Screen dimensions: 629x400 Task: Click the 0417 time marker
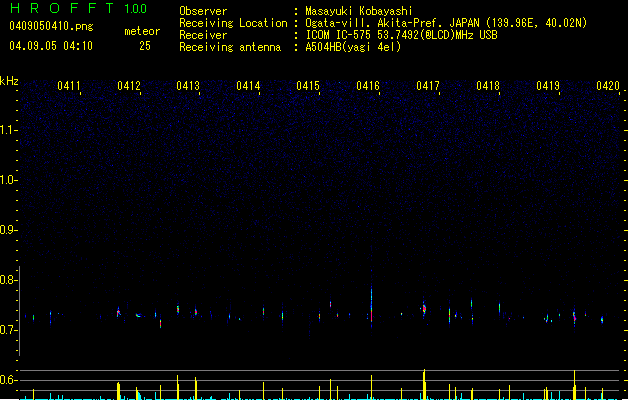click(428, 85)
